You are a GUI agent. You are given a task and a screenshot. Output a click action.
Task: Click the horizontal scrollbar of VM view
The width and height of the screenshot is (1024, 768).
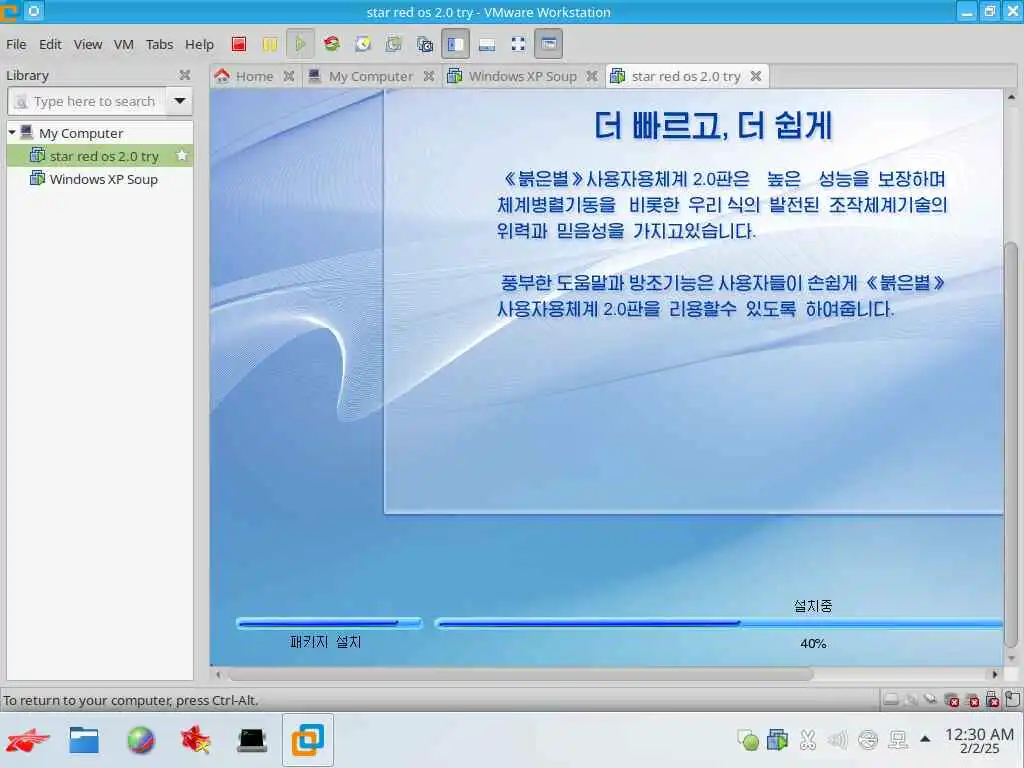(x=520, y=674)
